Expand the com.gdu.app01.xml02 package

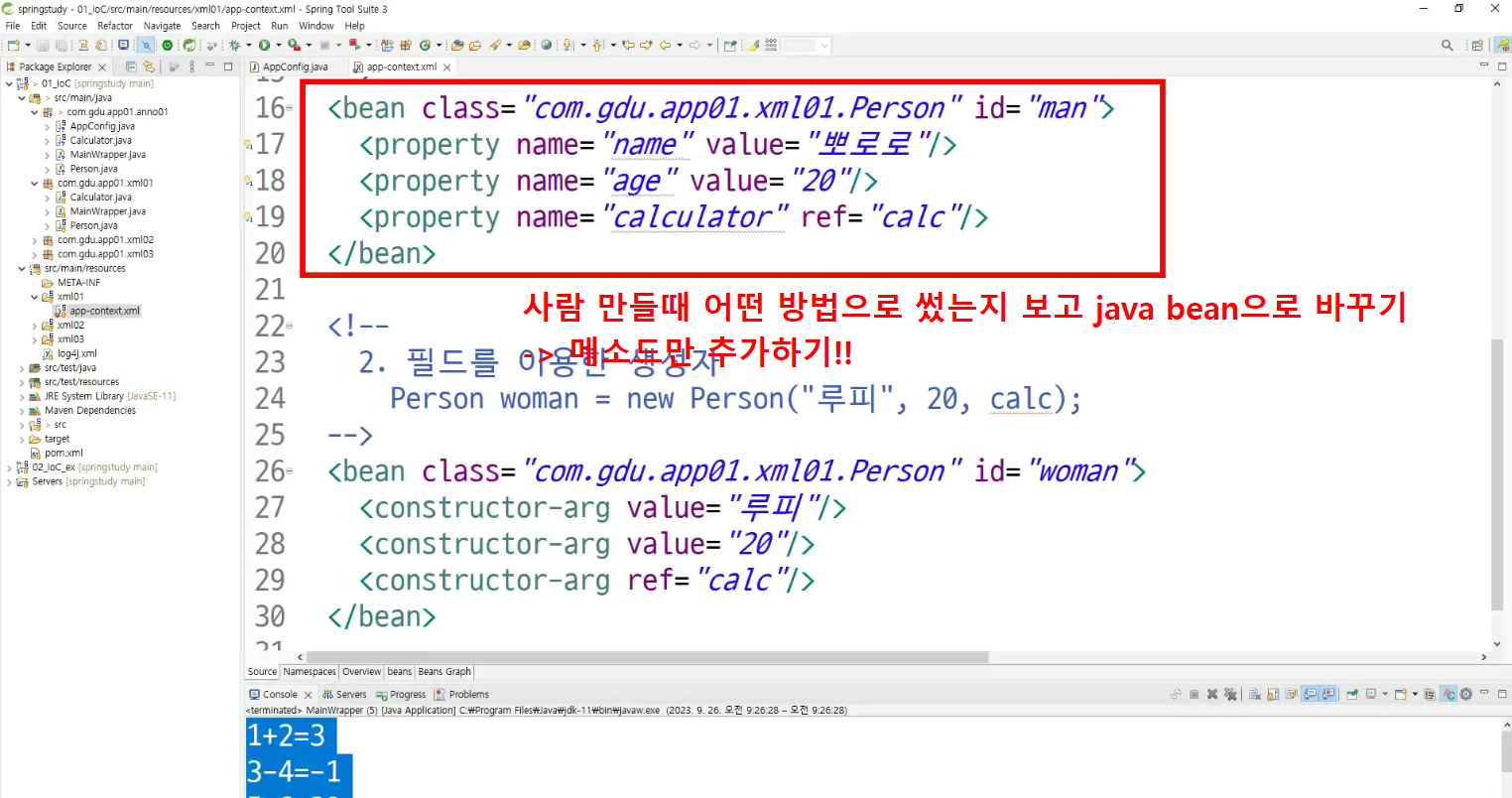point(35,240)
